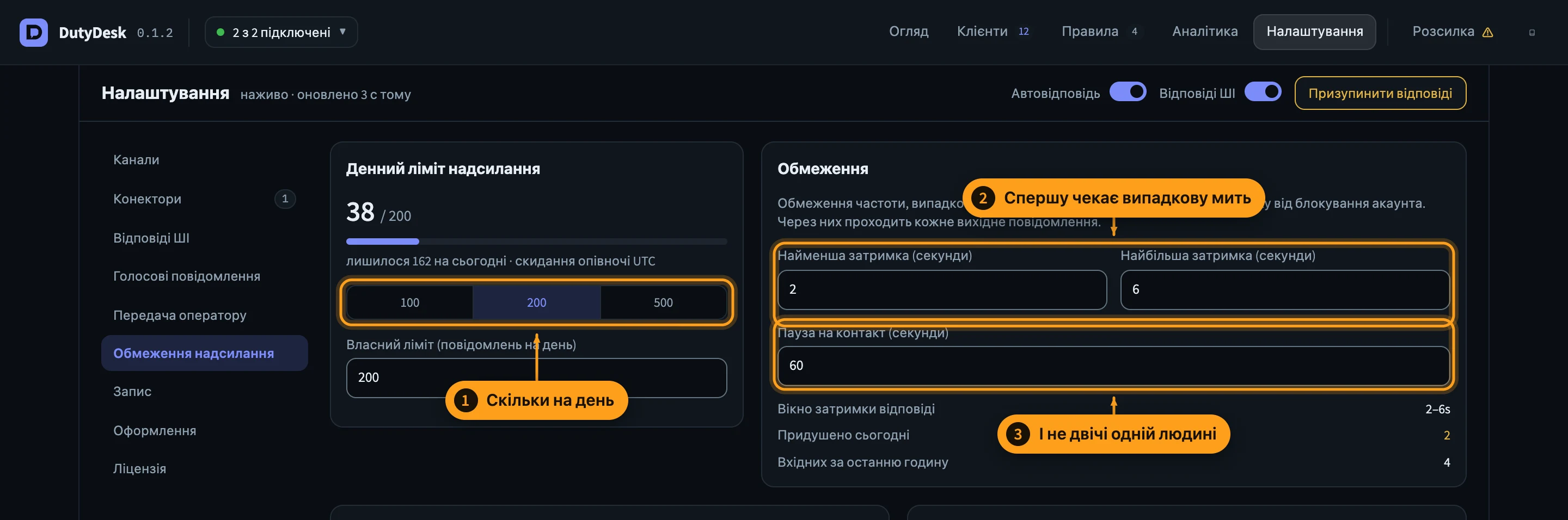Click the Конектори badge showing 1
This screenshot has height=520, width=1568.
(x=285, y=199)
